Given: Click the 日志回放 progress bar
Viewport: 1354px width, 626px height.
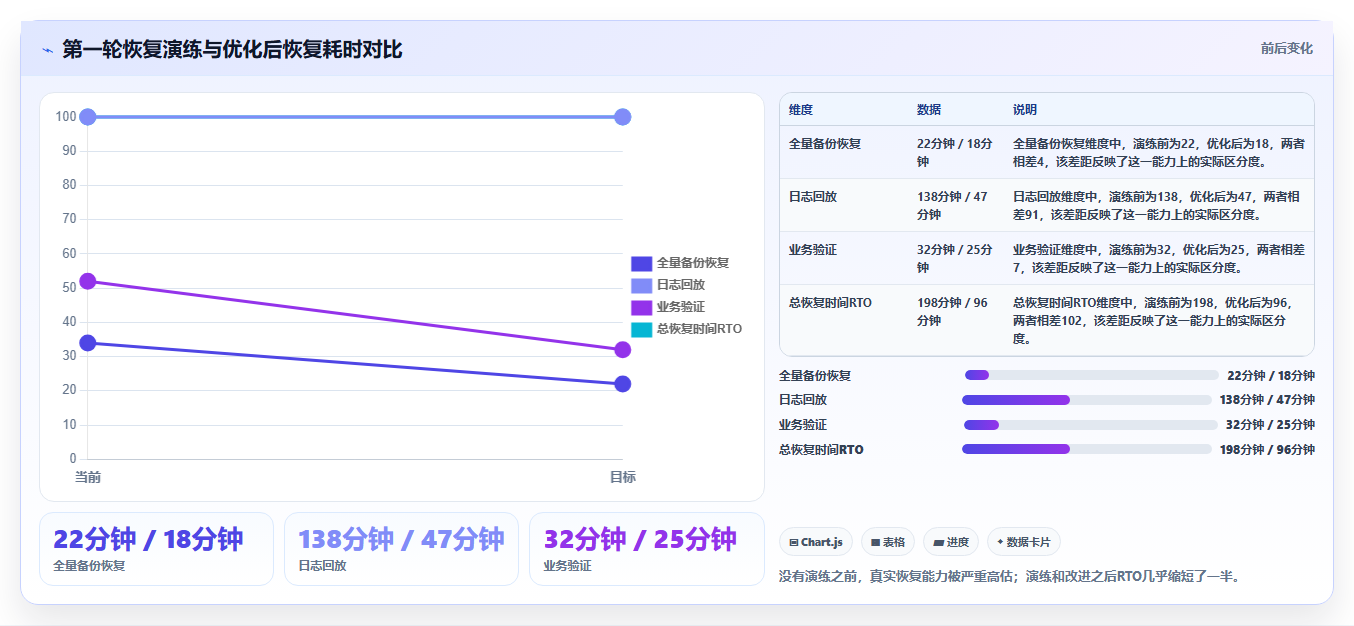Looking at the screenshot, I should tap(1087, 400).
